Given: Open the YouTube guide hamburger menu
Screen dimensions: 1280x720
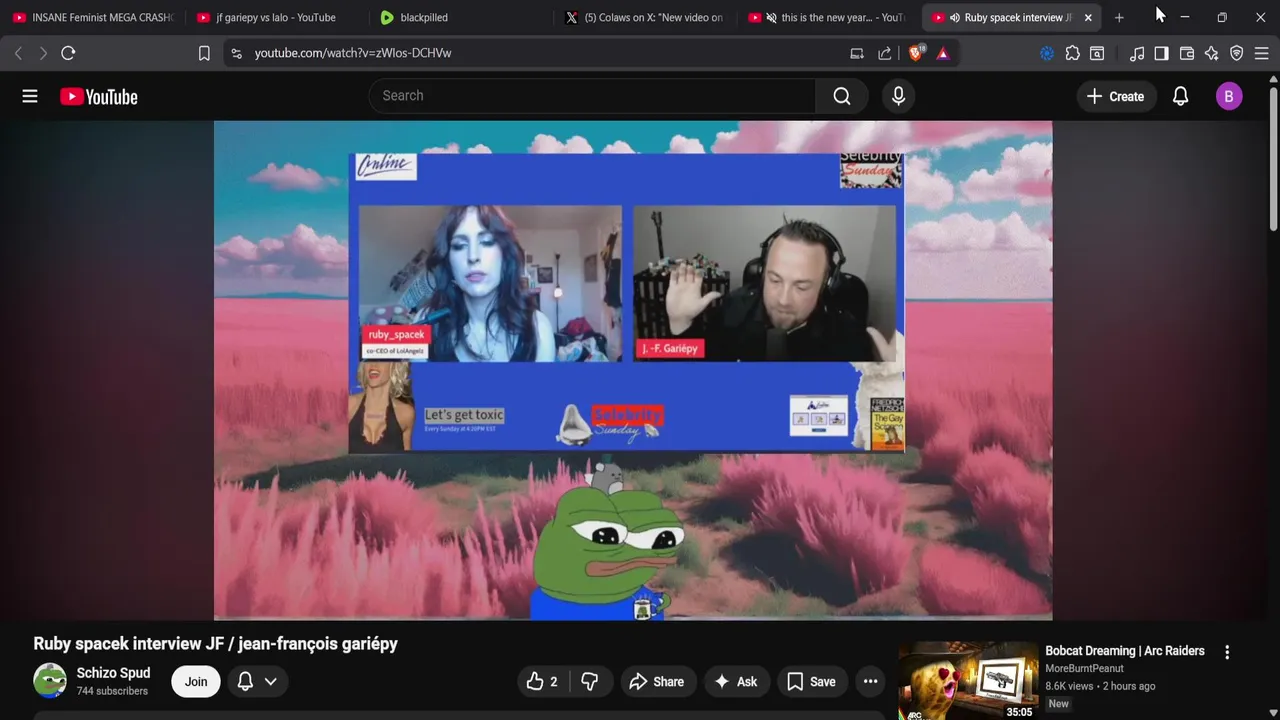Looking at the screenshot, I should coord(30,96).
